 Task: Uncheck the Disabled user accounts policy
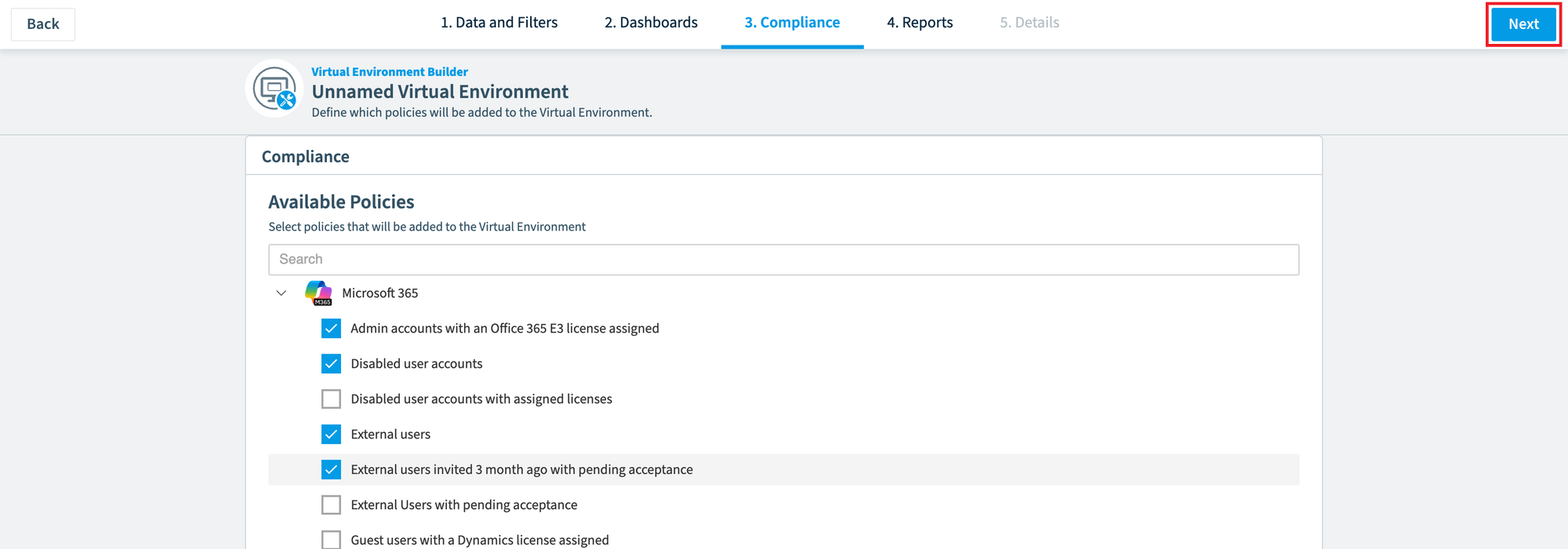point(331,363)
